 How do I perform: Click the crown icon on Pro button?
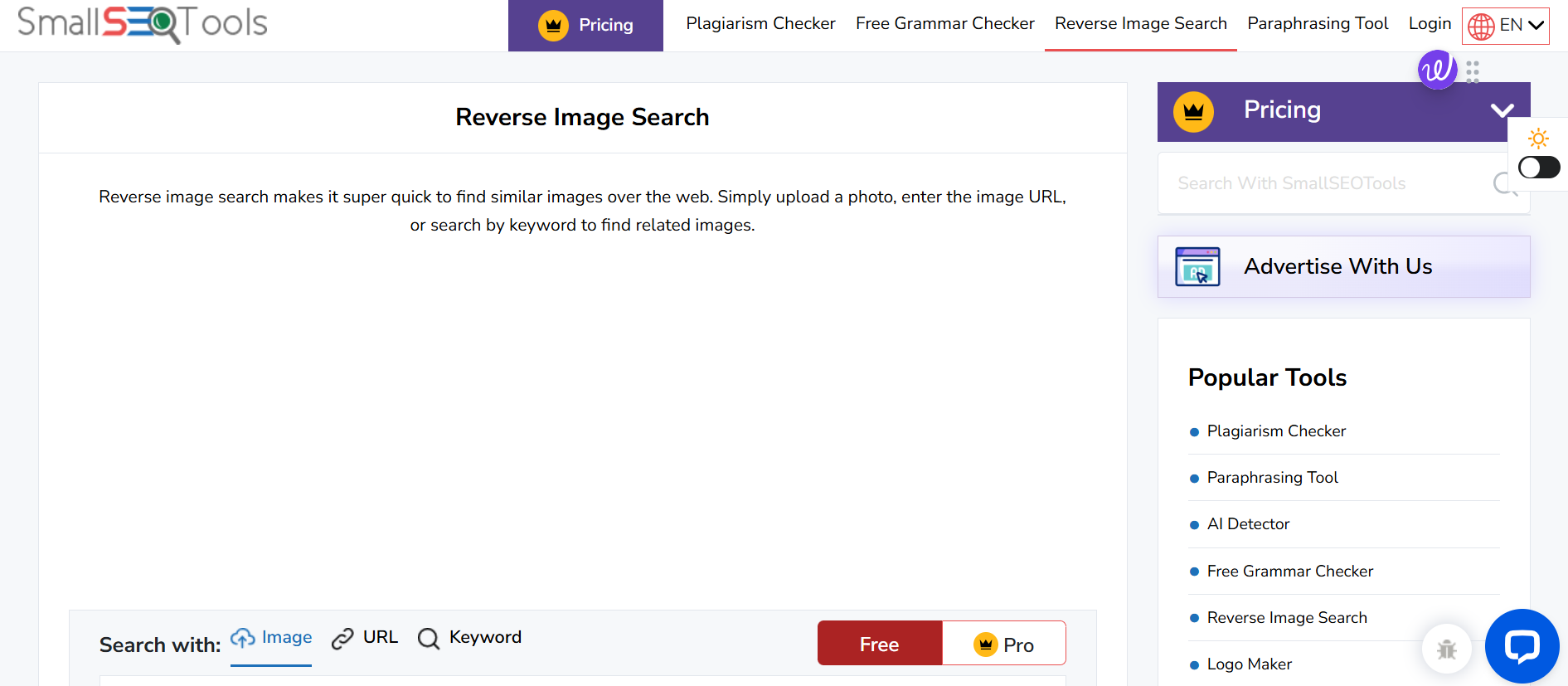[x=986, y=645]
